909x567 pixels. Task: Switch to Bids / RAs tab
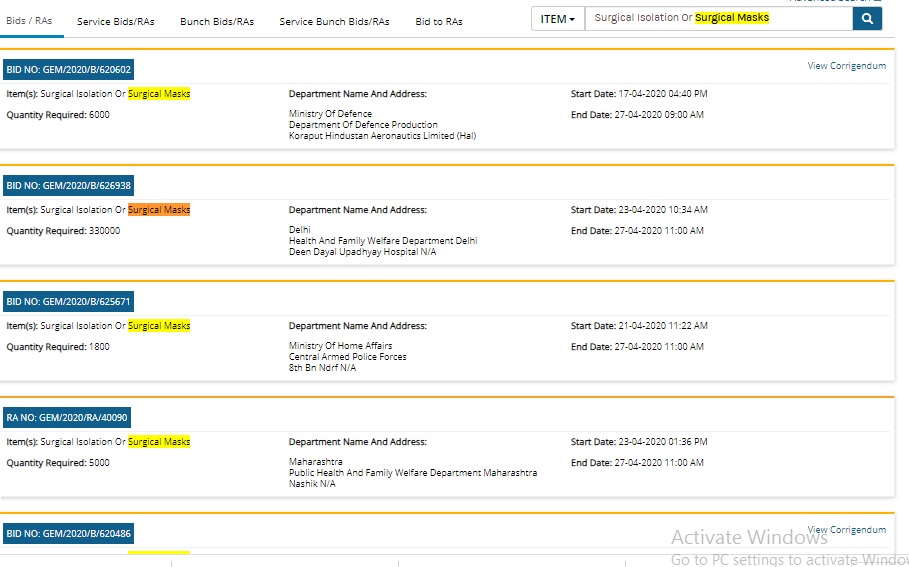click(29, 21)
